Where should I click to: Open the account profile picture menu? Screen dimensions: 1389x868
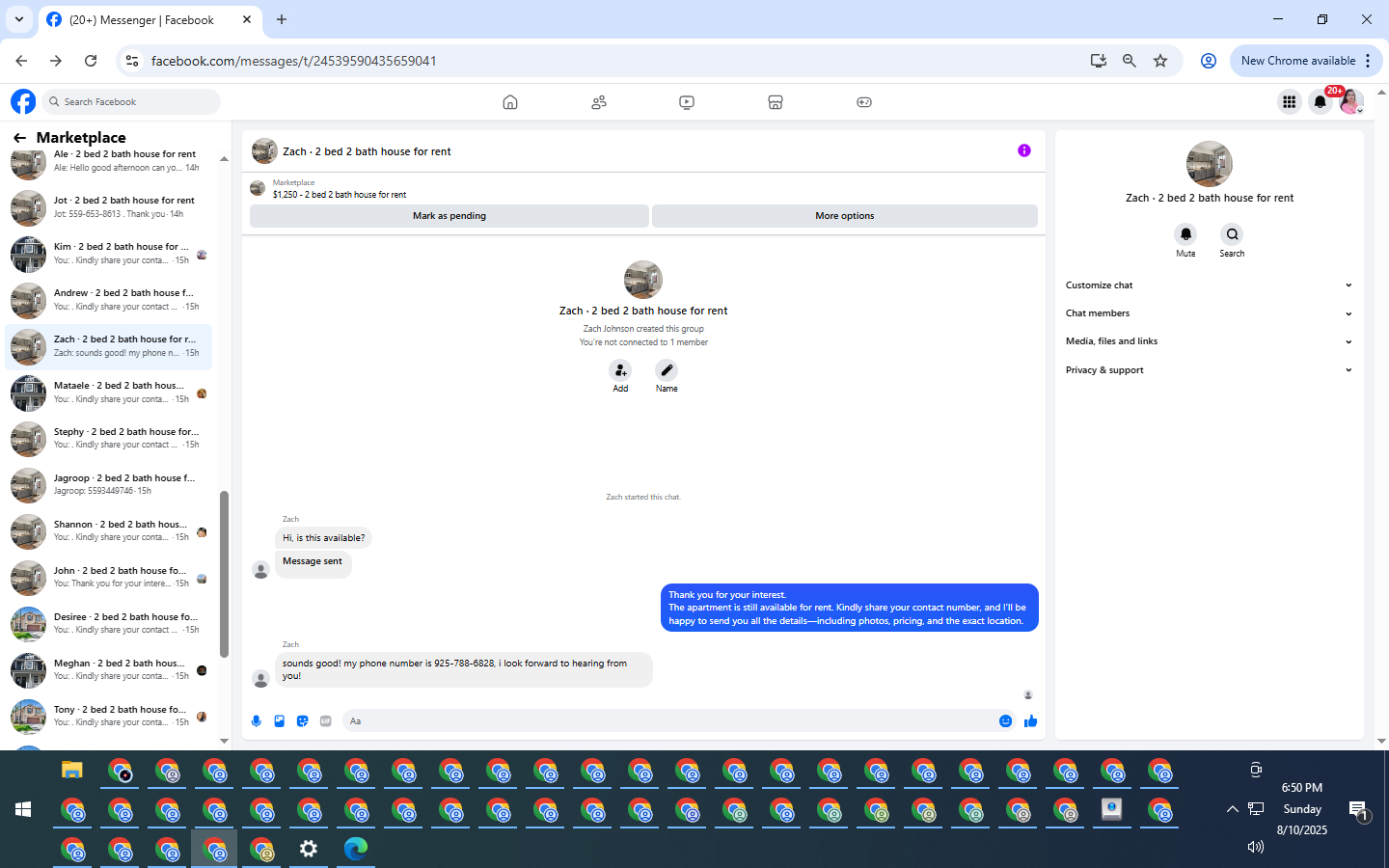[1351, 101]
